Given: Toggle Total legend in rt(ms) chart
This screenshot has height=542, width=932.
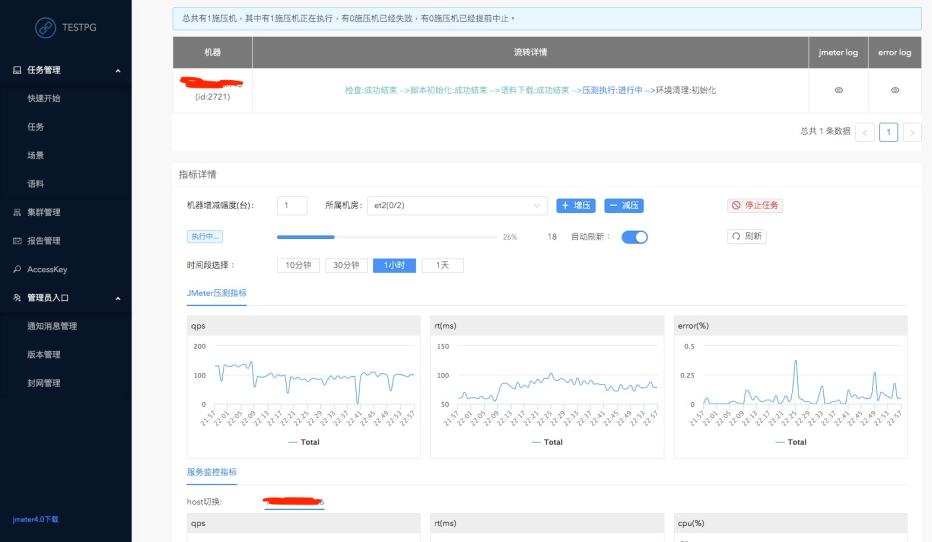Looking at the screenshot, I should point(547,442).
